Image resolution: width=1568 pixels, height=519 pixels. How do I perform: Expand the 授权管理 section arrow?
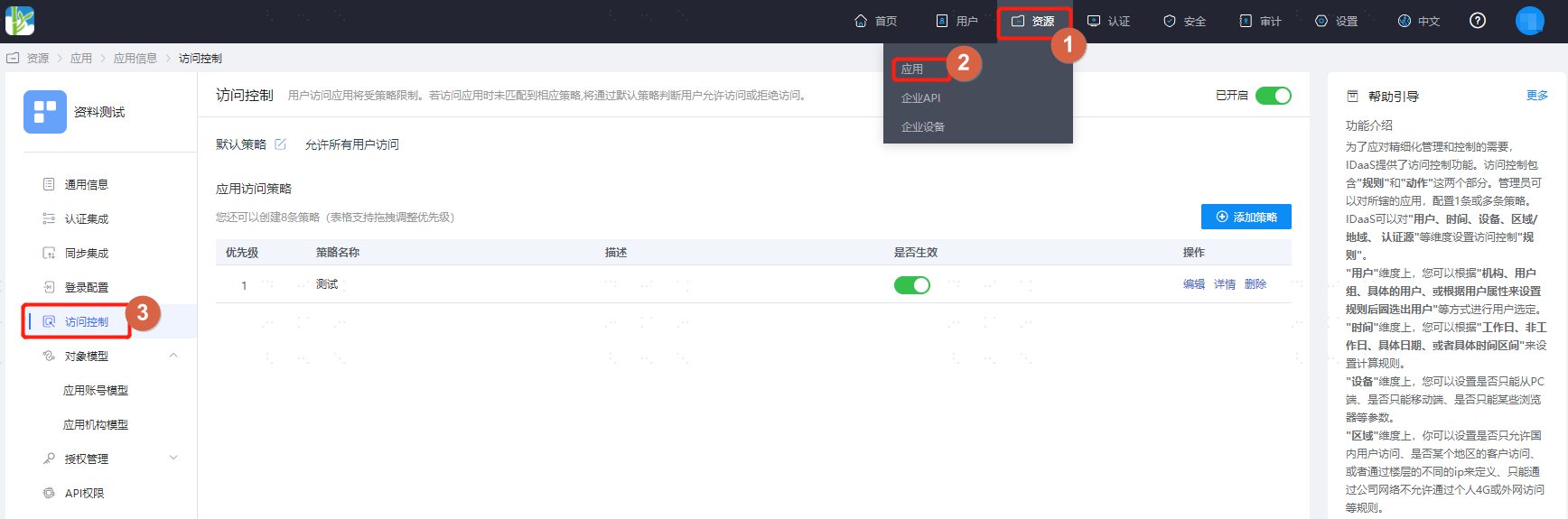(173, 458)
